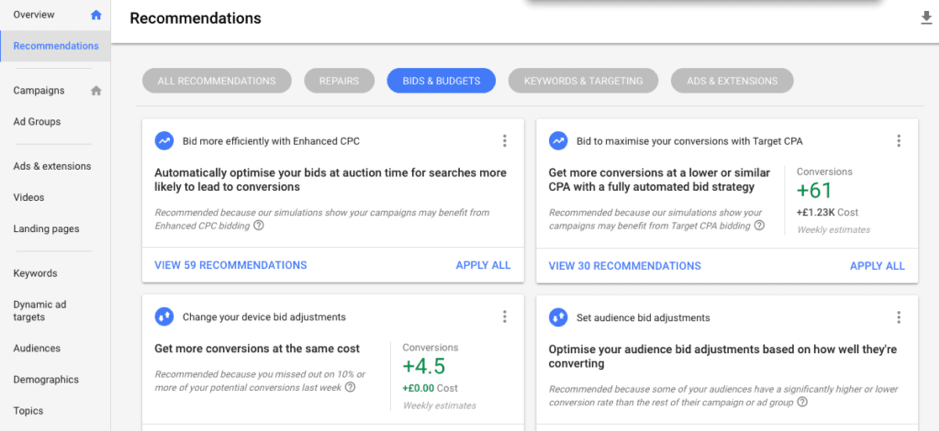This screenshot has height=431, width=939.
Task: Click home icon next to Campaigns
Action: [x=96, y=91]
